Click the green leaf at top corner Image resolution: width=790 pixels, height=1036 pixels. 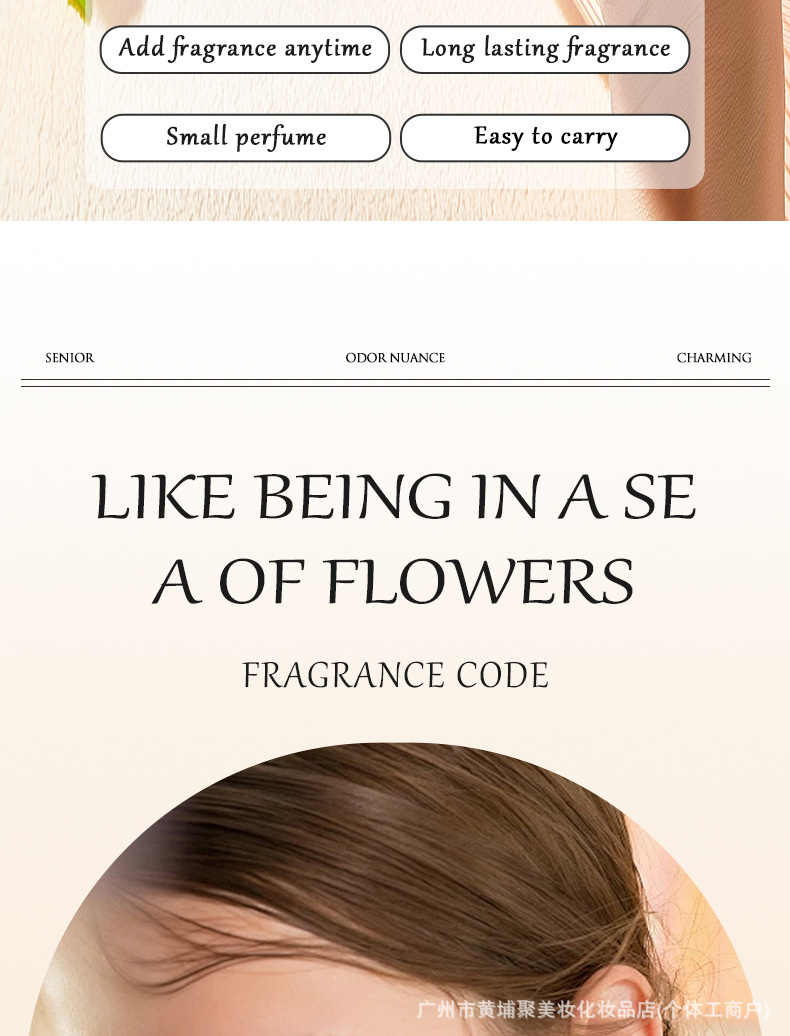click(x=80, y=9)
